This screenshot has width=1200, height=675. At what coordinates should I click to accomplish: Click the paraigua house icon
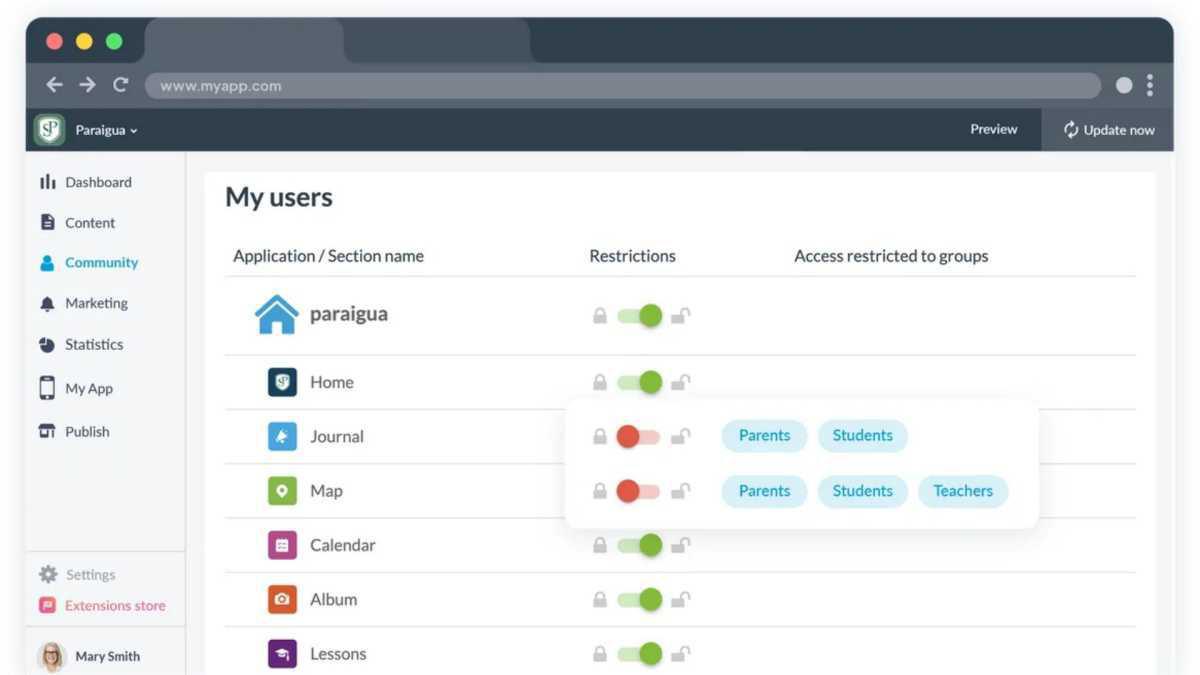point(277,314)
